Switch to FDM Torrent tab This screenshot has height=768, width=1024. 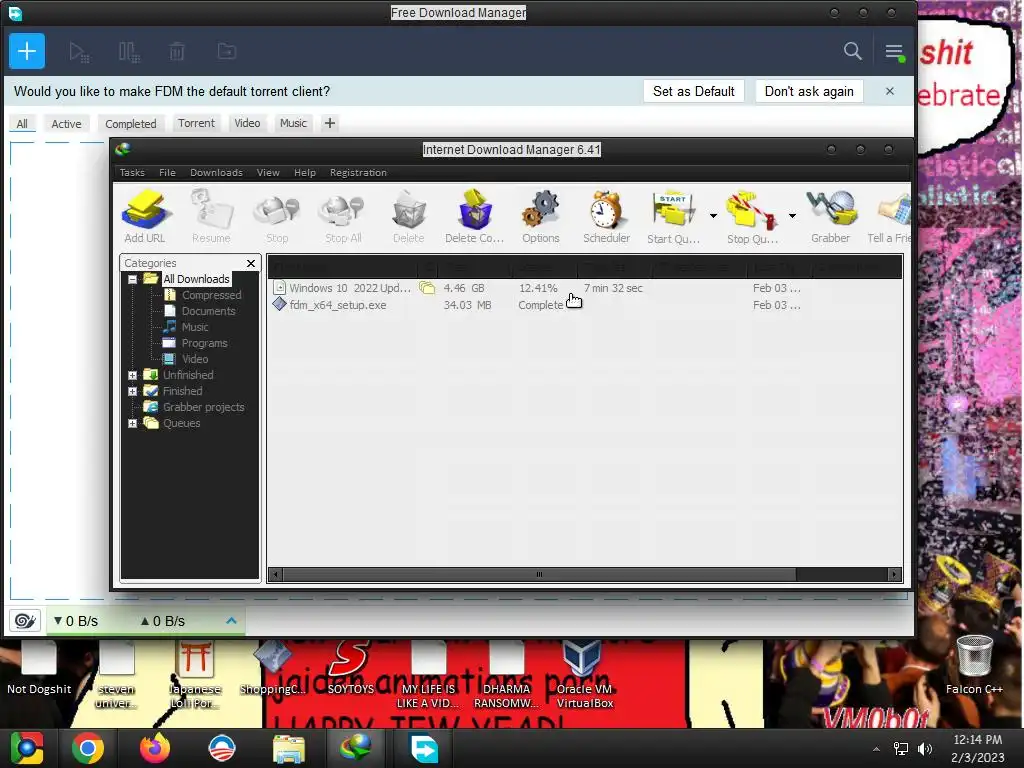click(x=196, y=123)
